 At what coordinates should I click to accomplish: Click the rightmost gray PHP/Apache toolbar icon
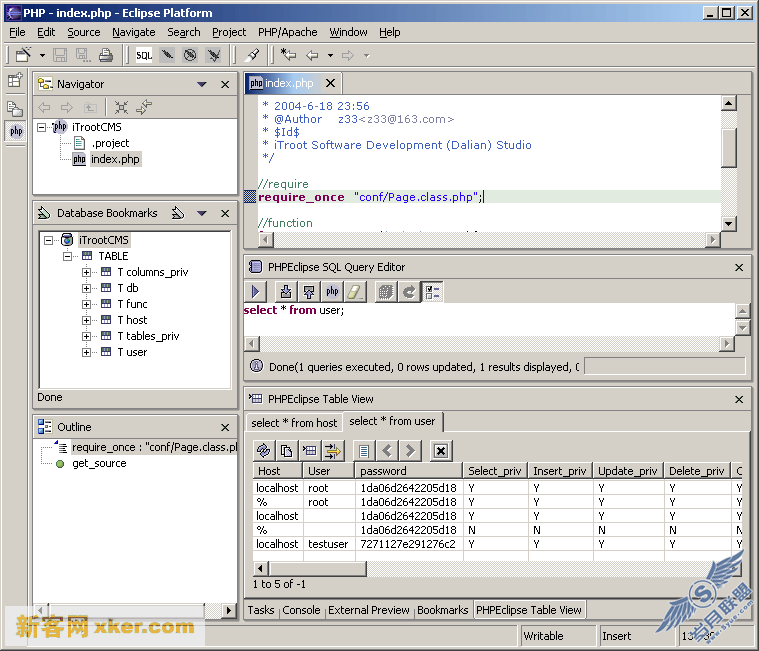pyautogui.click(x=213, y=55)
